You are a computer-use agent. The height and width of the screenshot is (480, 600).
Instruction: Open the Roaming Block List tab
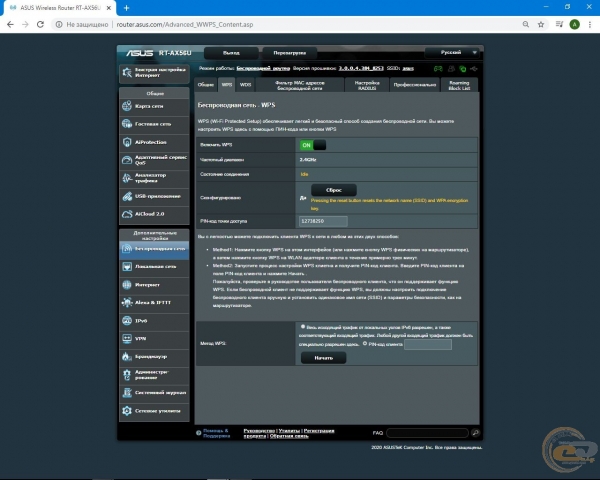pyautogui.click(x=459, y=85)
